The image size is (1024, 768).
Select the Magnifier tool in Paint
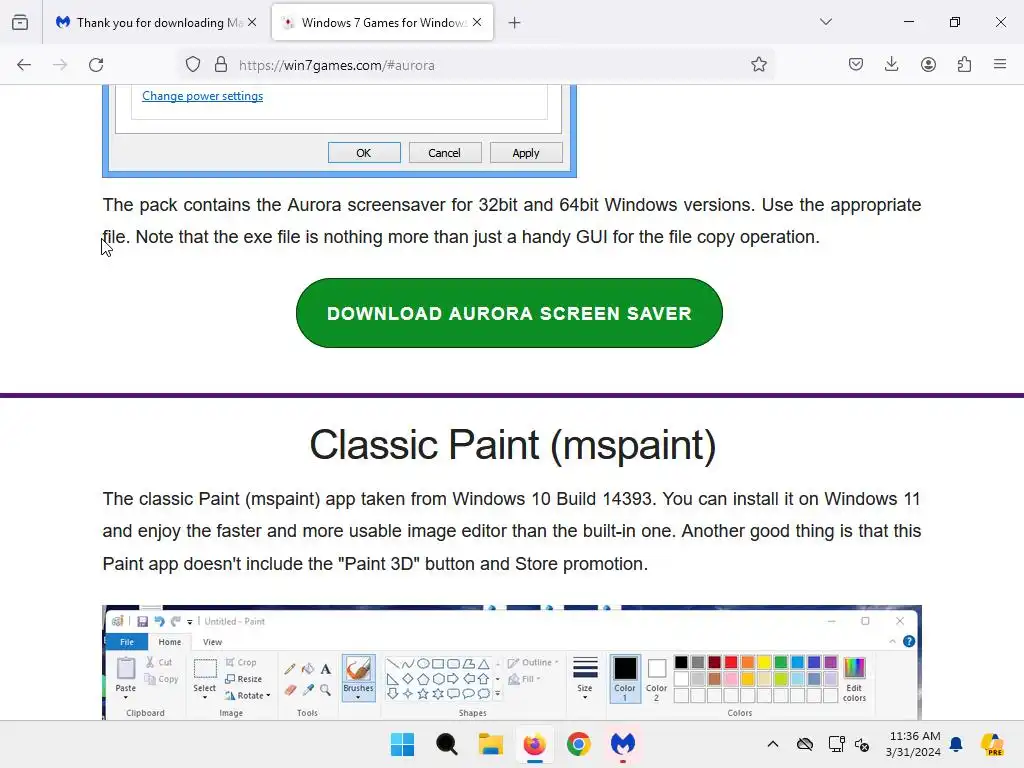(325, 690)
